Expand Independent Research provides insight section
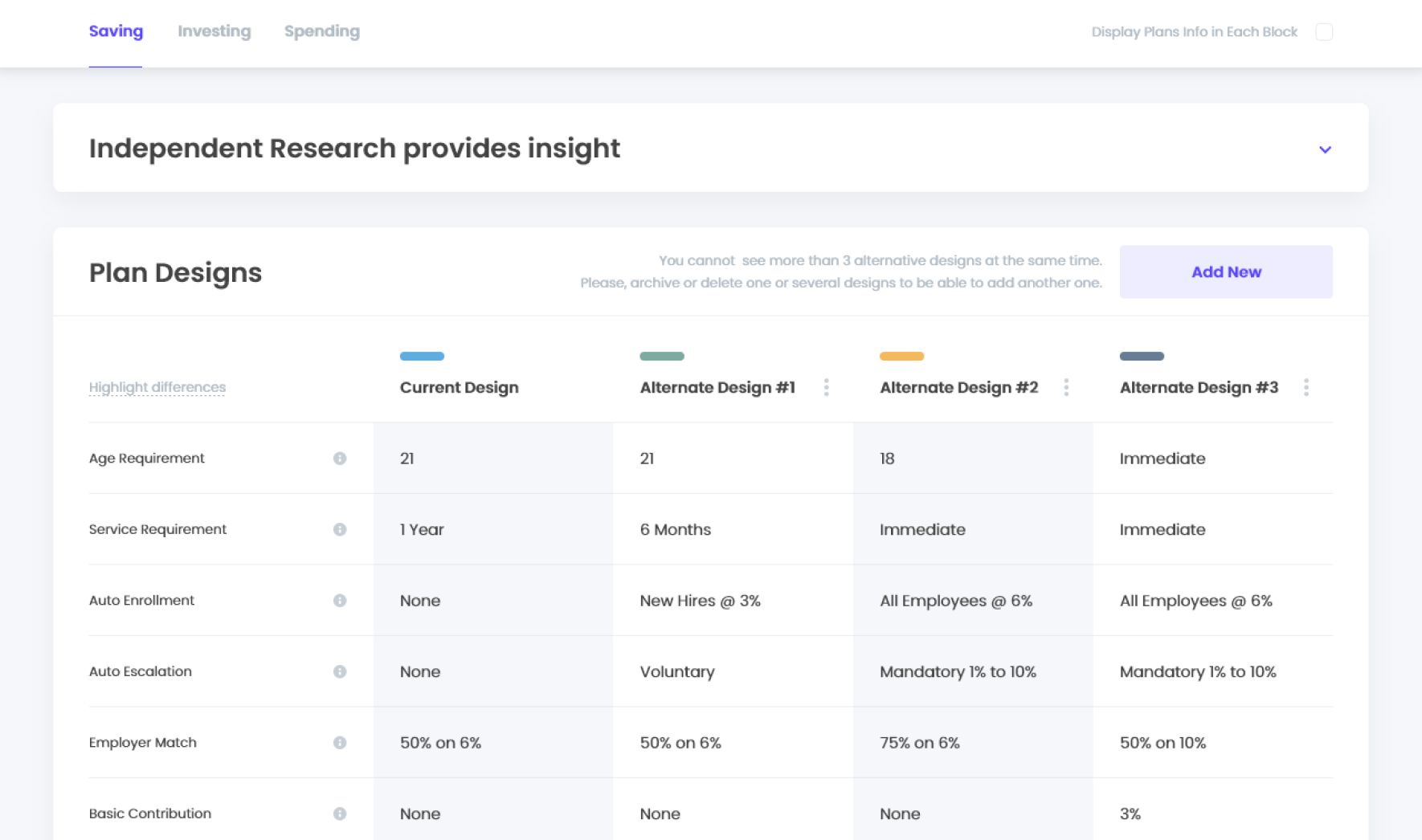 pos(1325,150)
